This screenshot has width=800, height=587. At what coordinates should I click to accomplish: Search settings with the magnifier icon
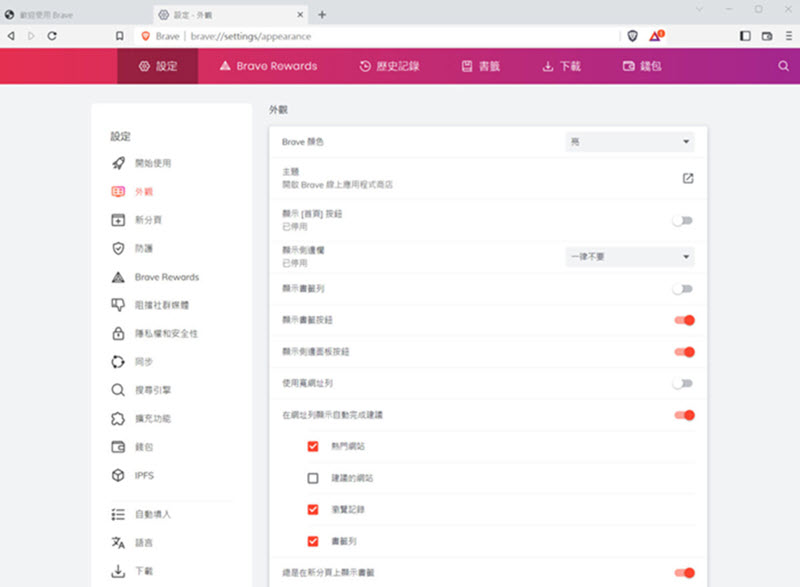783,66
